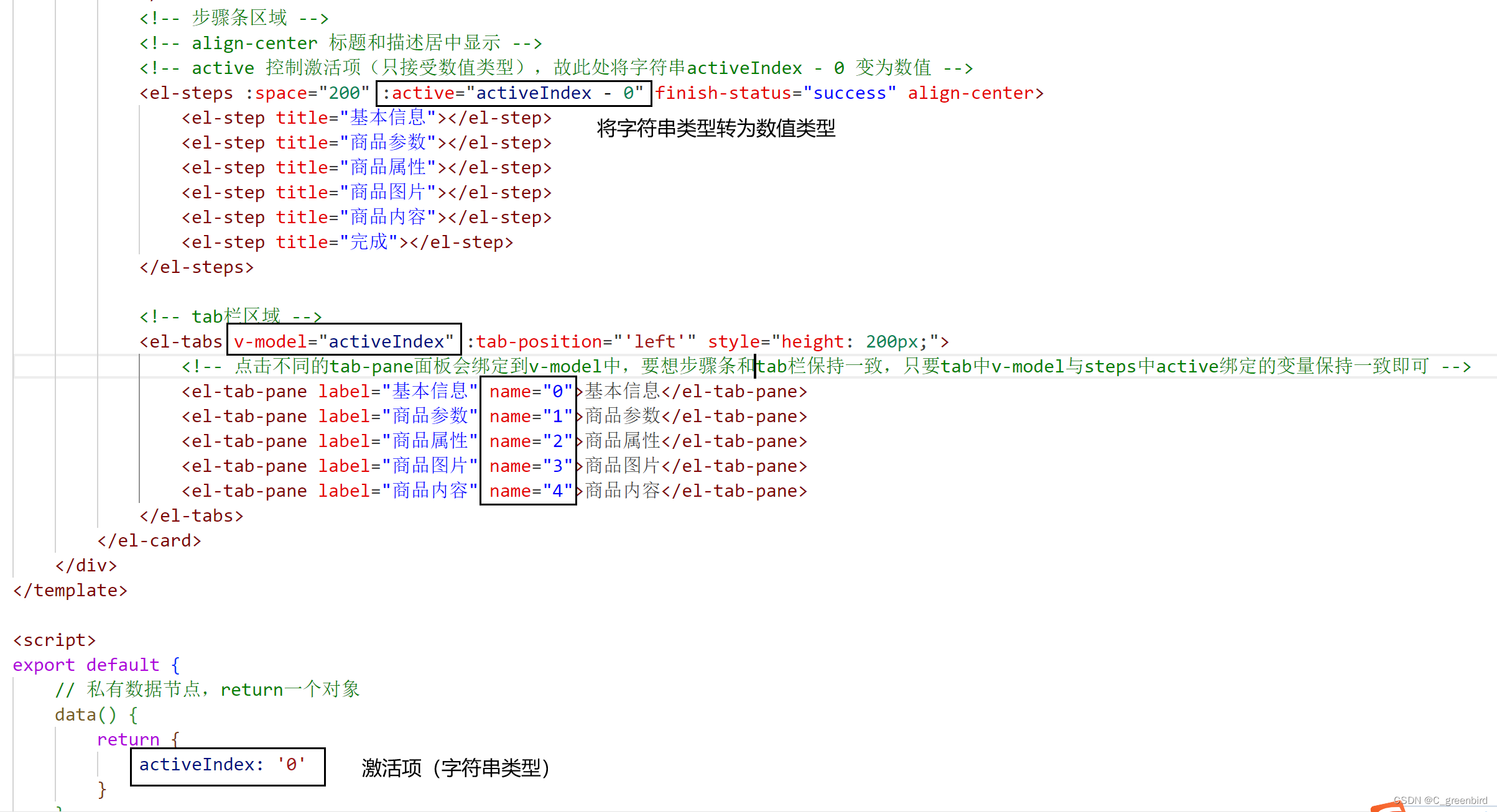The height and width of the screenshot is (812, 1497).
Task: Click the el-step line titled 商品内容
Action: (366, 217)
